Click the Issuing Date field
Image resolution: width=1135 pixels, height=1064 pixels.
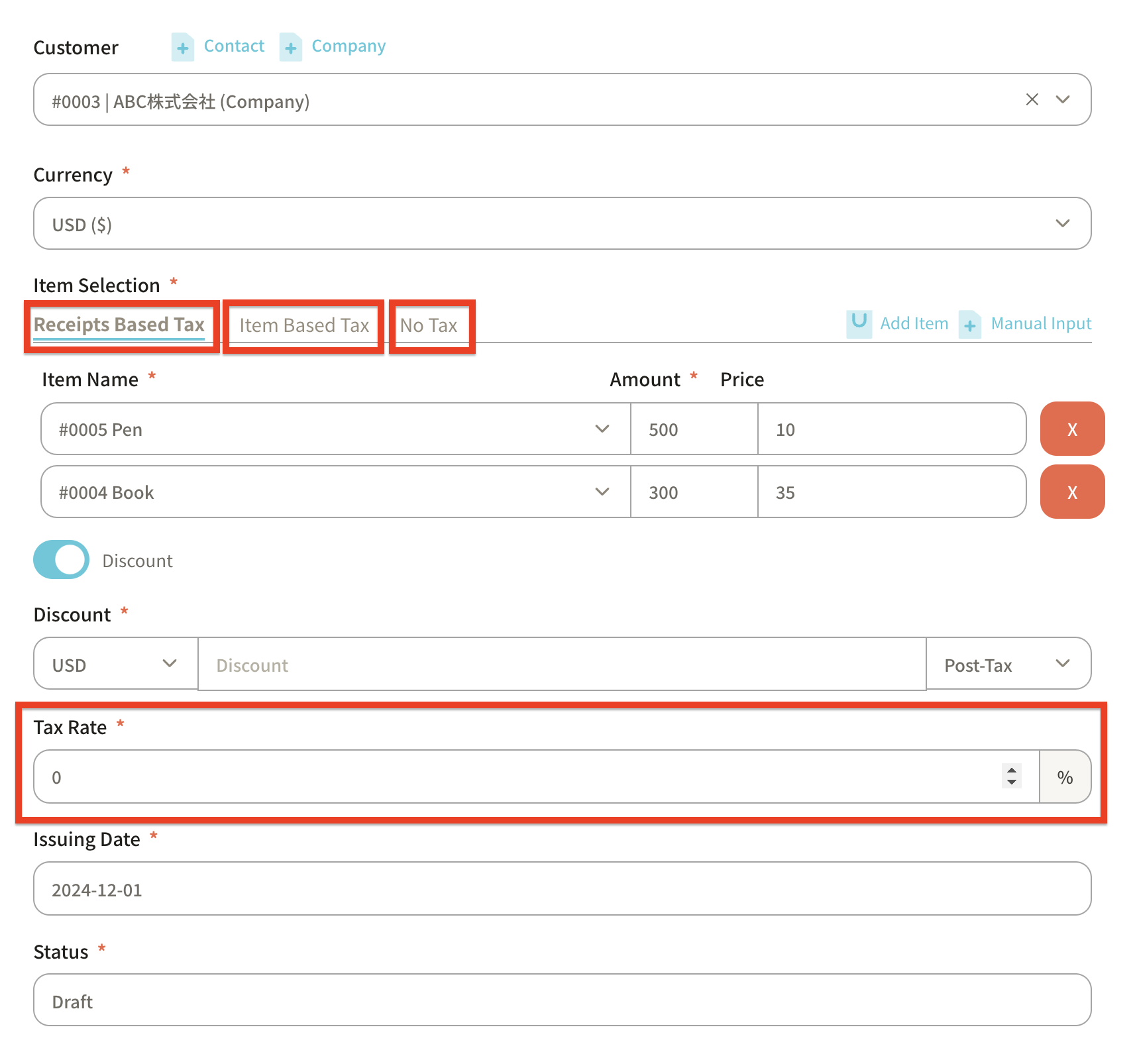tap(562, 889)
